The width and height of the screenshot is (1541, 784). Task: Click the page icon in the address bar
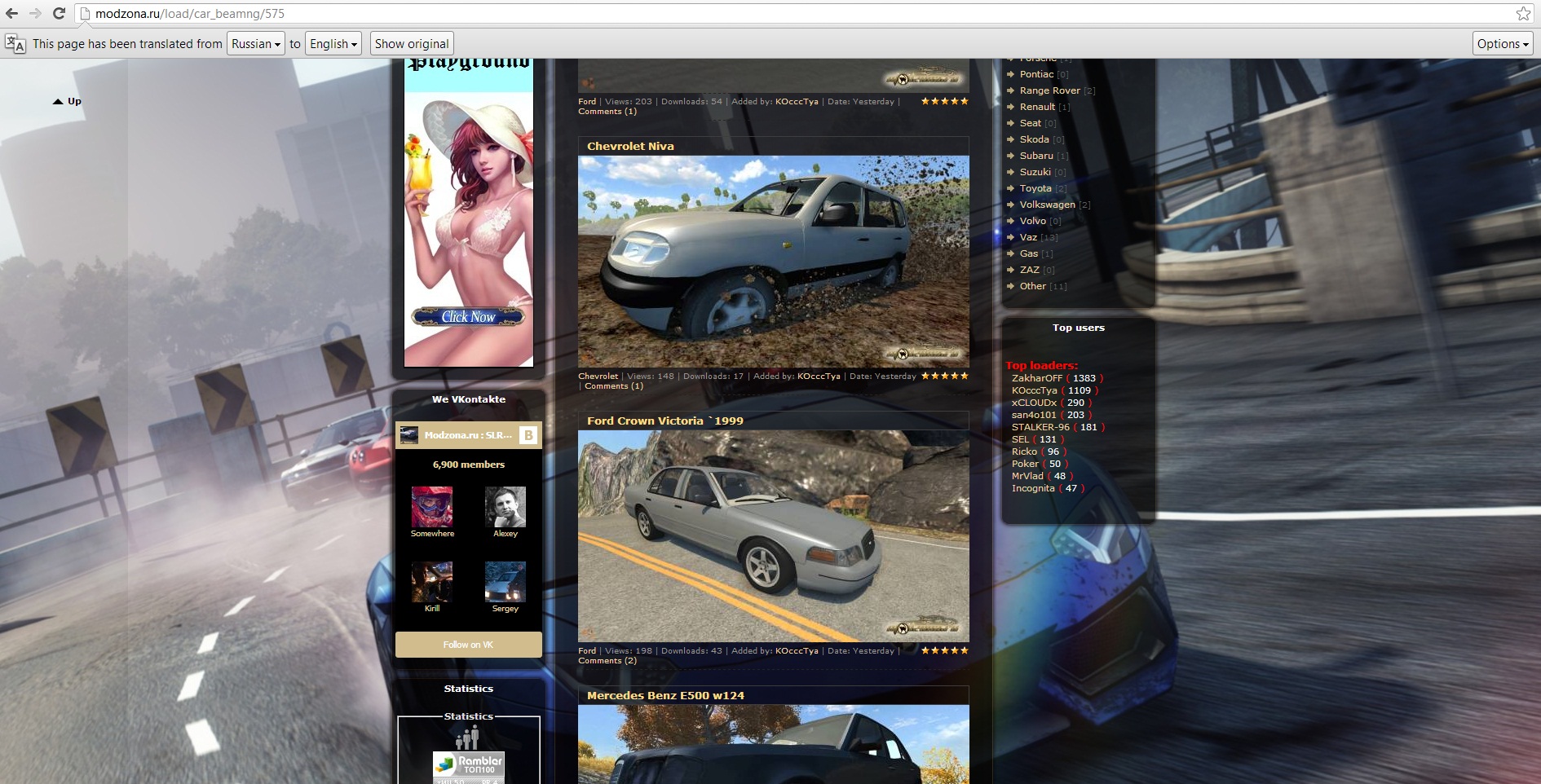(84, 14)
